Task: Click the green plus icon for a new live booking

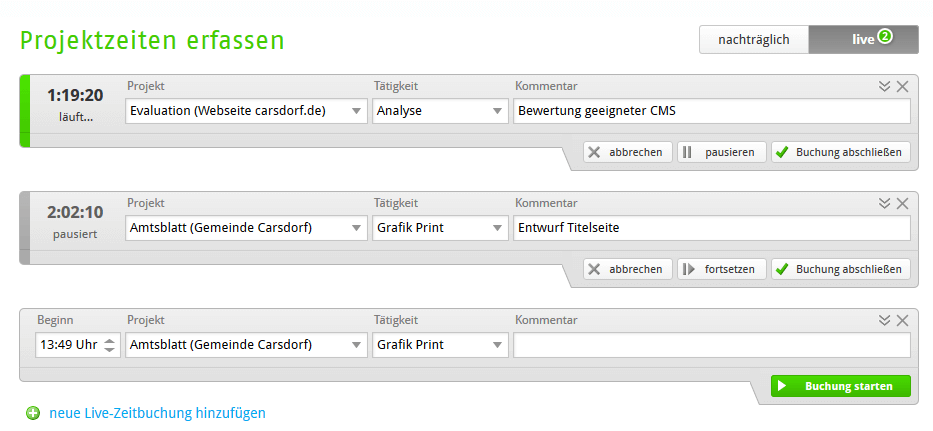Action: [33, 413]
